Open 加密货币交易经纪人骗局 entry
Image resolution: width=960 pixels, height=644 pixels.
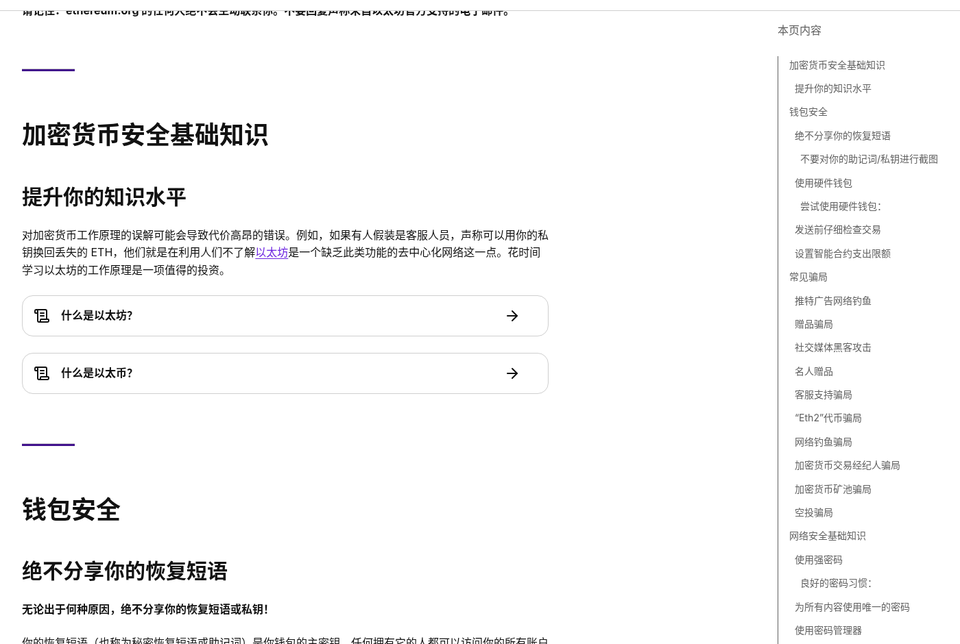click(847, 465)
